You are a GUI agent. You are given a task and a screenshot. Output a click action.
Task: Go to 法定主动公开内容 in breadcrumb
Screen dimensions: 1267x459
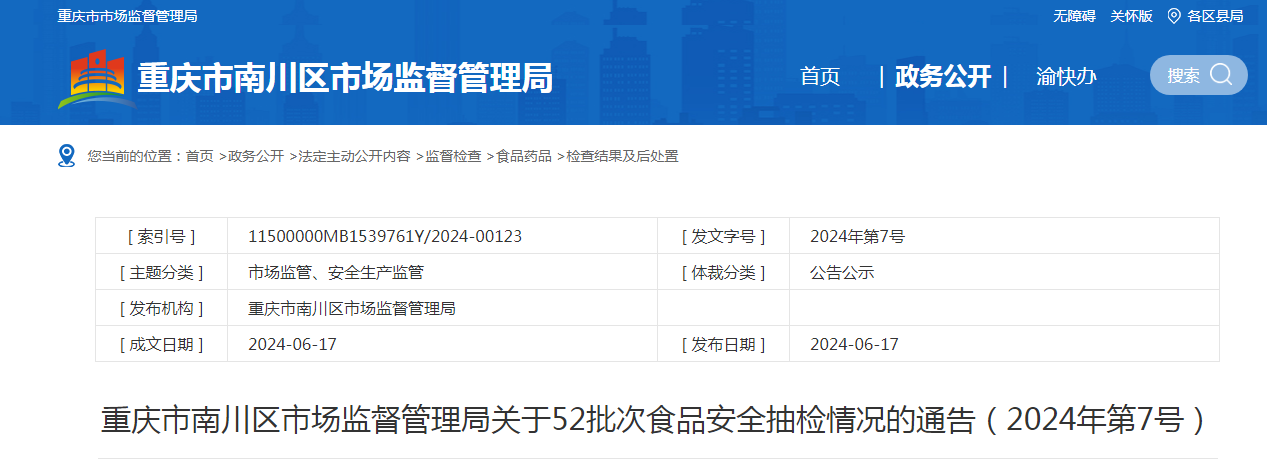click(354, 156)
